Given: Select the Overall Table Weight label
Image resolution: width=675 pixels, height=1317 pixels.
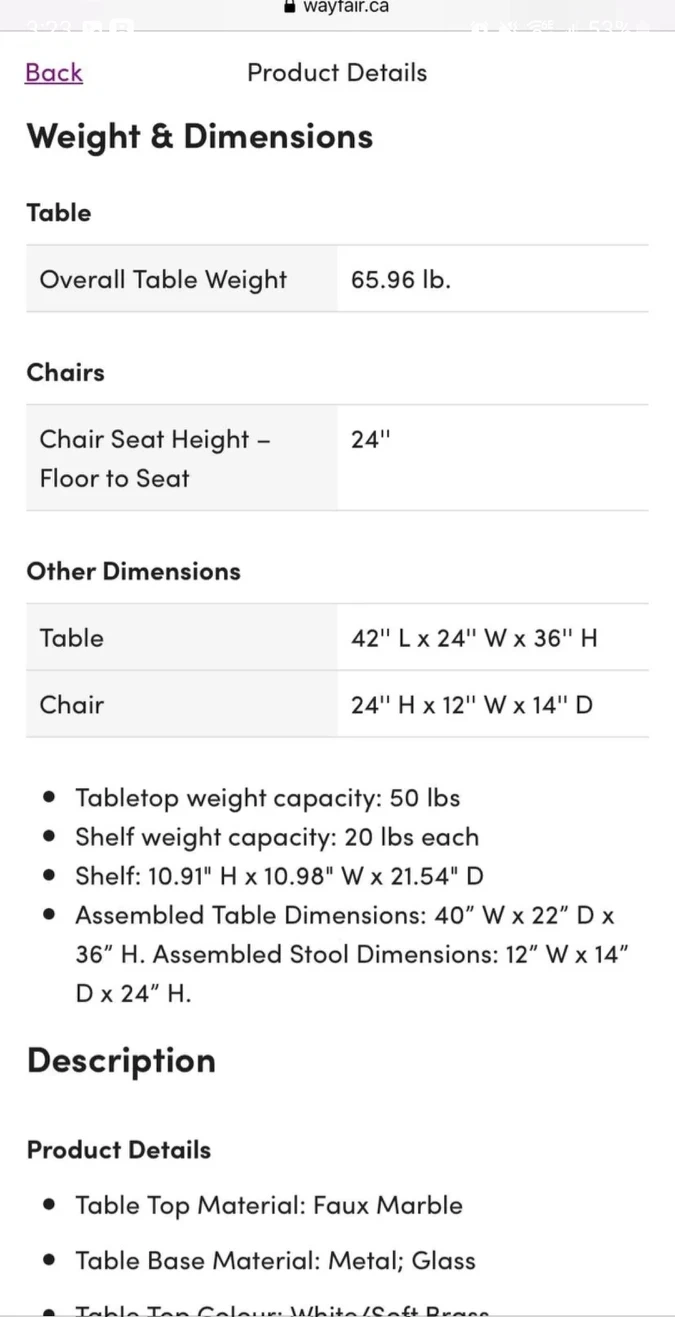Looking at the screenshot, I should pyautogui.click(x=163, y=280).
